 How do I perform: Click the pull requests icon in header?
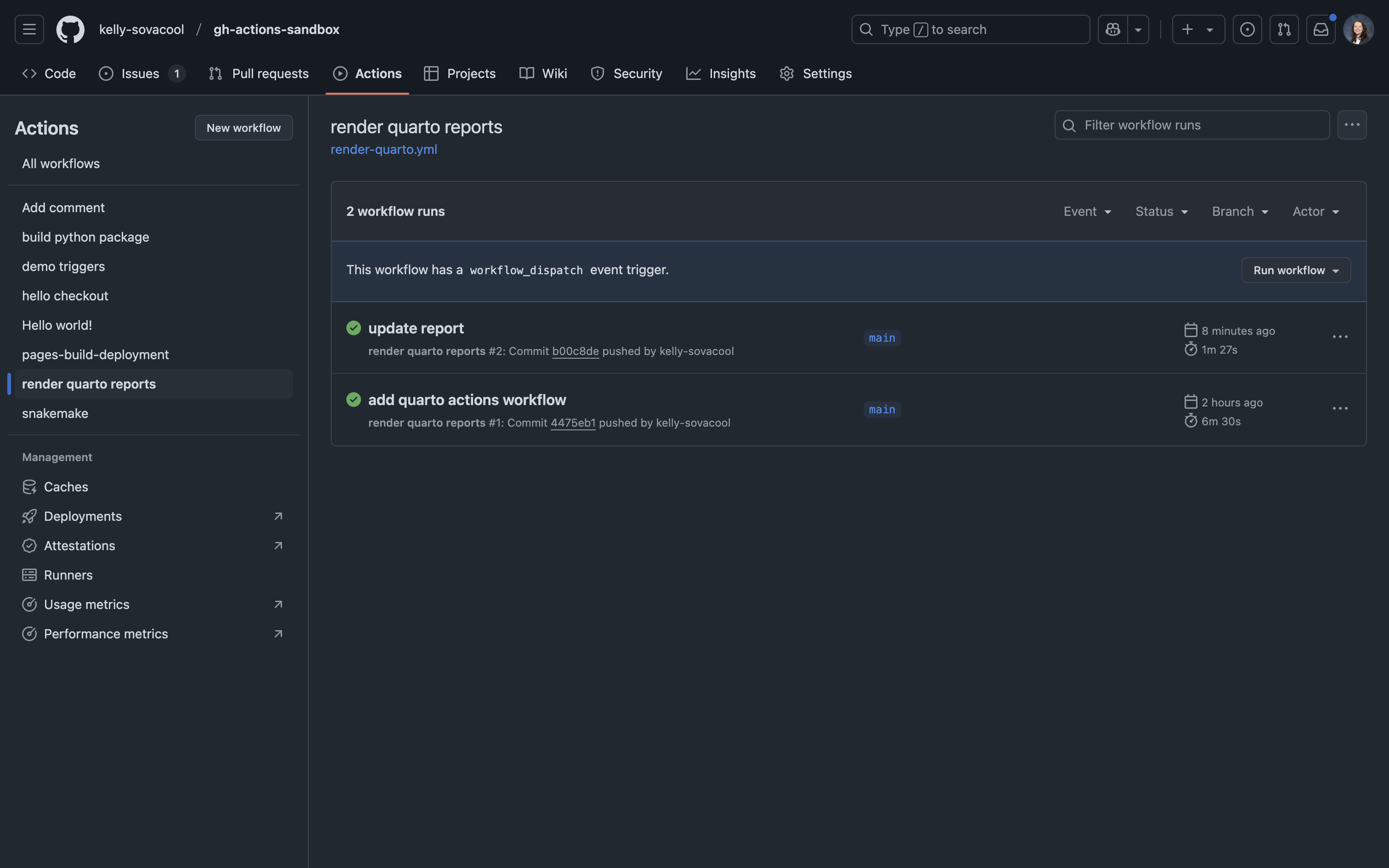[x=1284, y=29]
